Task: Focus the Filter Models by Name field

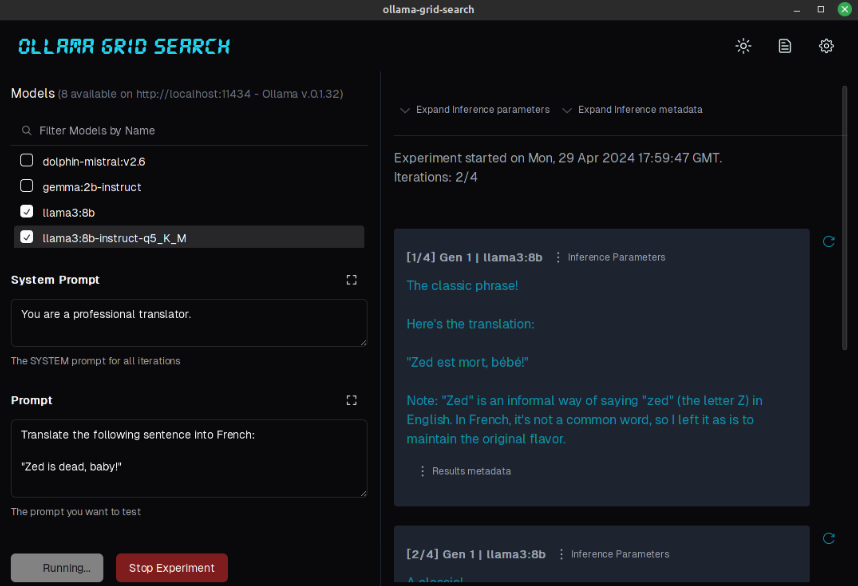Action: point(189,131)
